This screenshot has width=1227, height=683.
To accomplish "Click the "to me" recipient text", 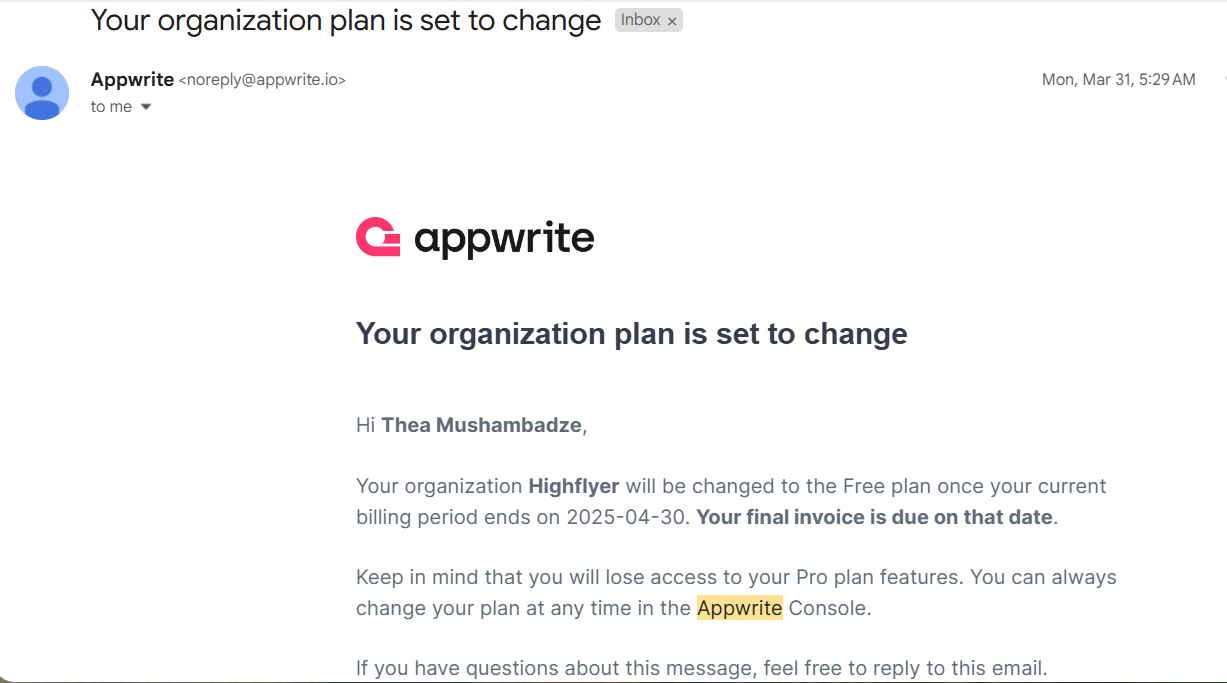I will [x=111, y=107].
